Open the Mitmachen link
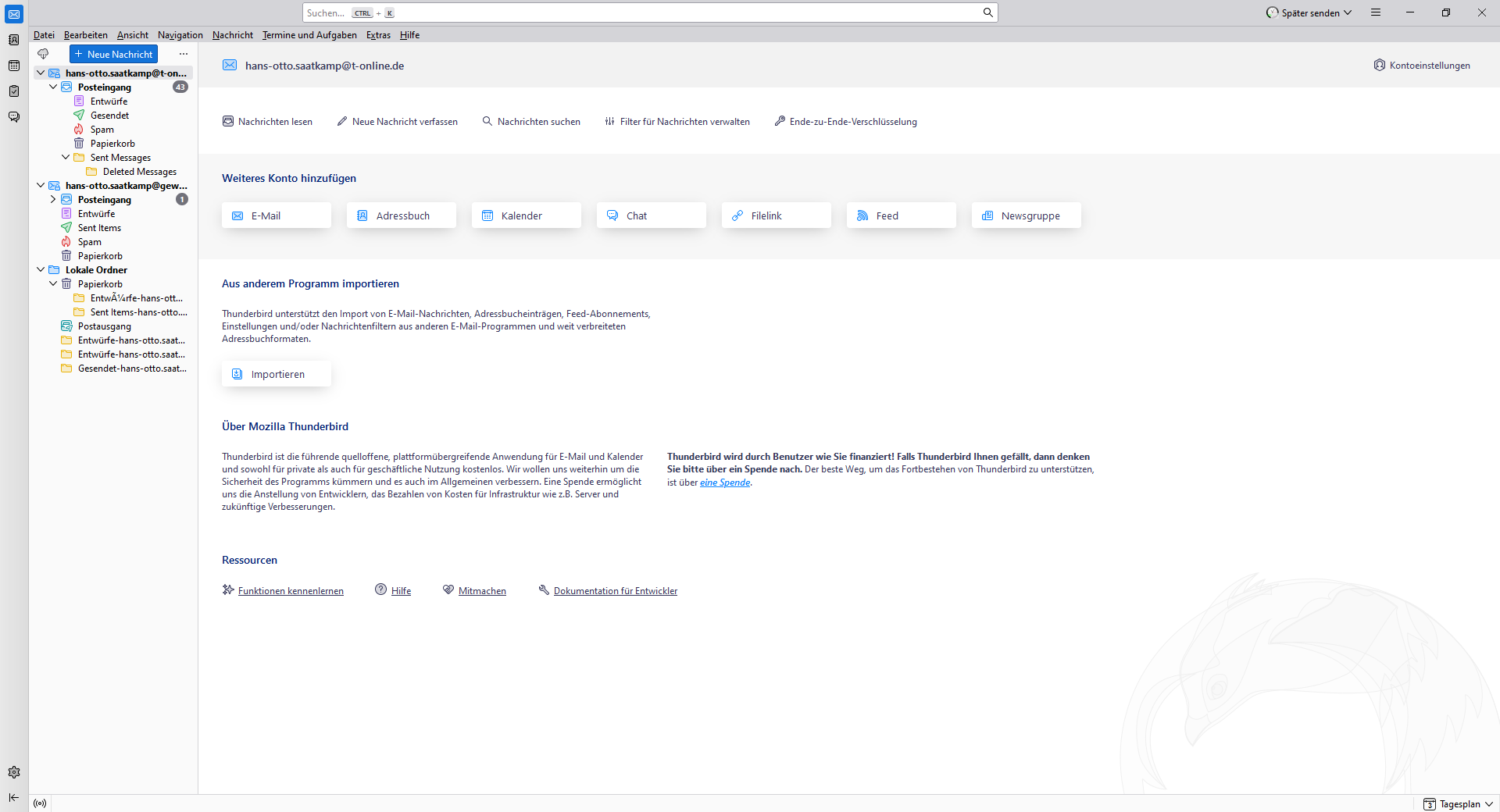This screenshot has height=812, width=1500. (x=482, y=591)
